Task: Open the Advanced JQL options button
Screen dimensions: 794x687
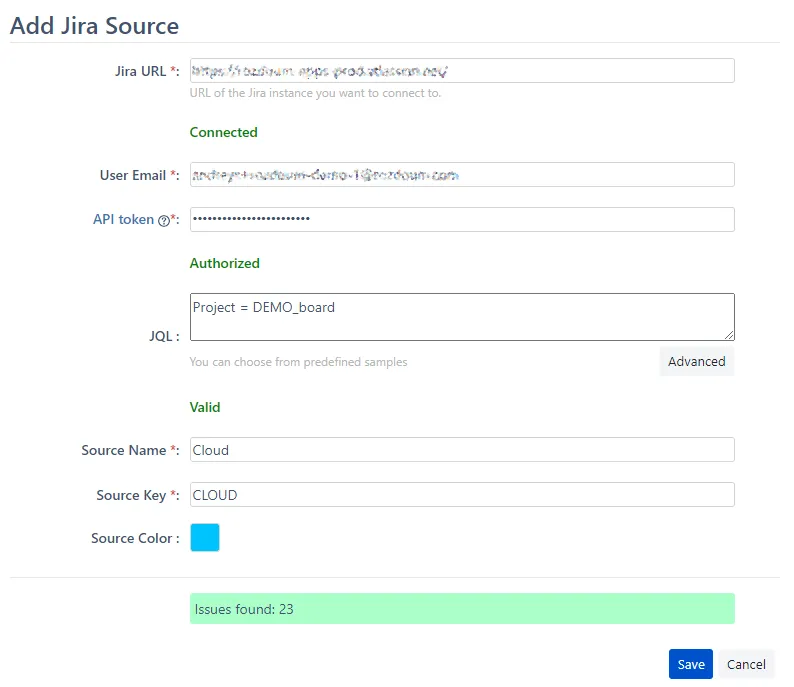Action: click(697, 361)
